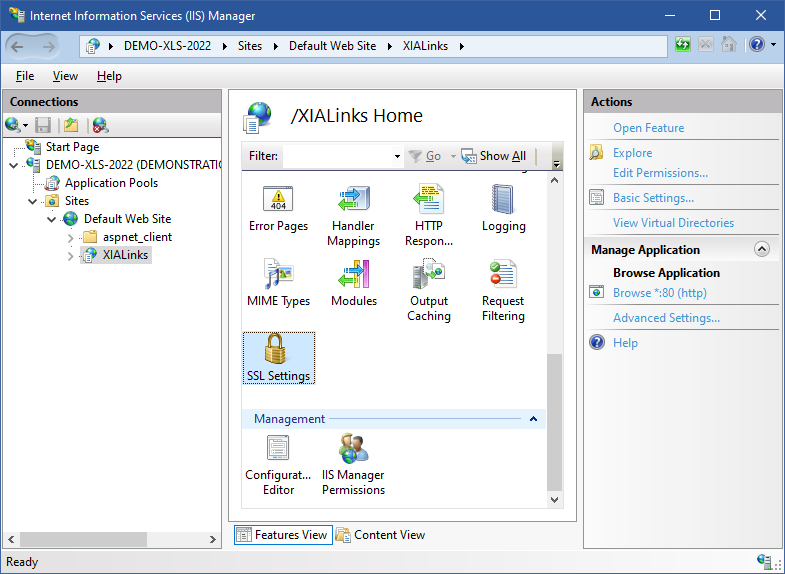Click the Explore action link

(632, 153)
